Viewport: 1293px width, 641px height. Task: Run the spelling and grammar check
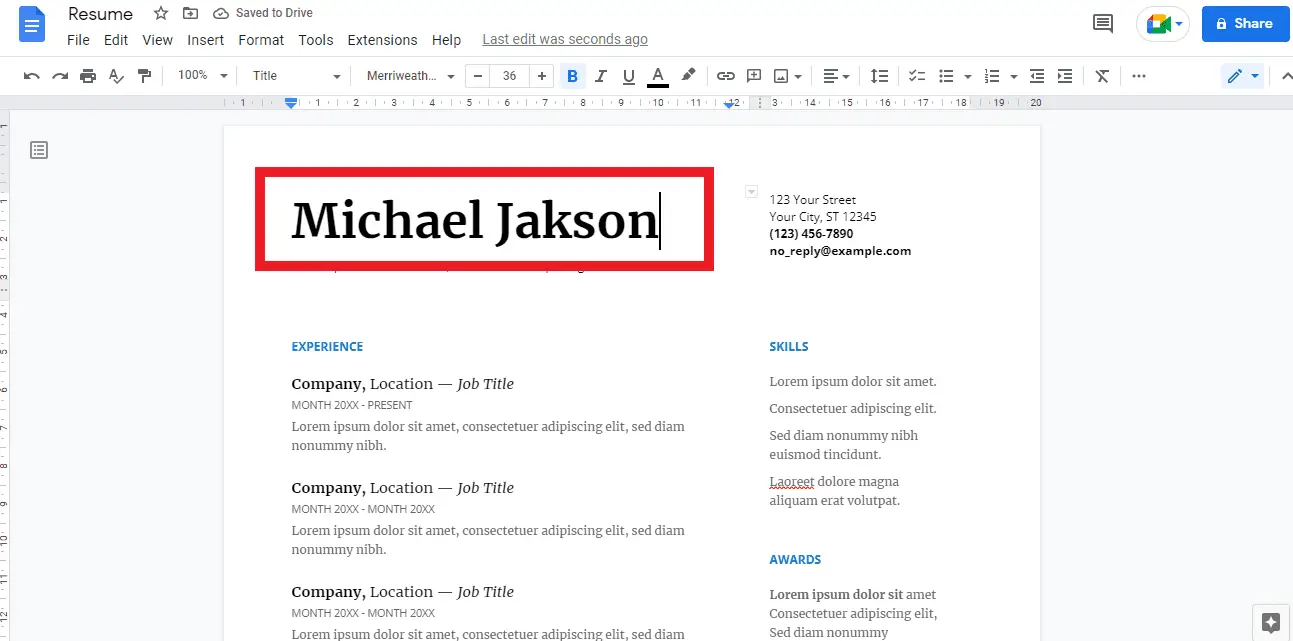[x=116, y=75]
